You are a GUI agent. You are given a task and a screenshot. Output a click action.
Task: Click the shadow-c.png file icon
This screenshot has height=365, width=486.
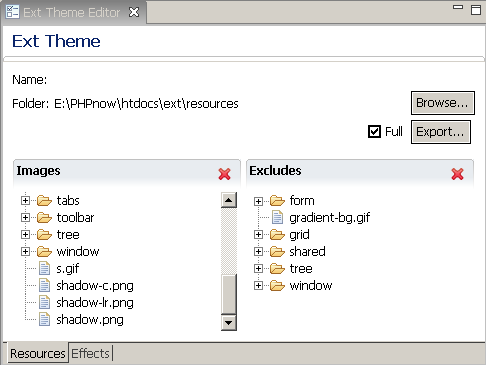coord(45,285)
